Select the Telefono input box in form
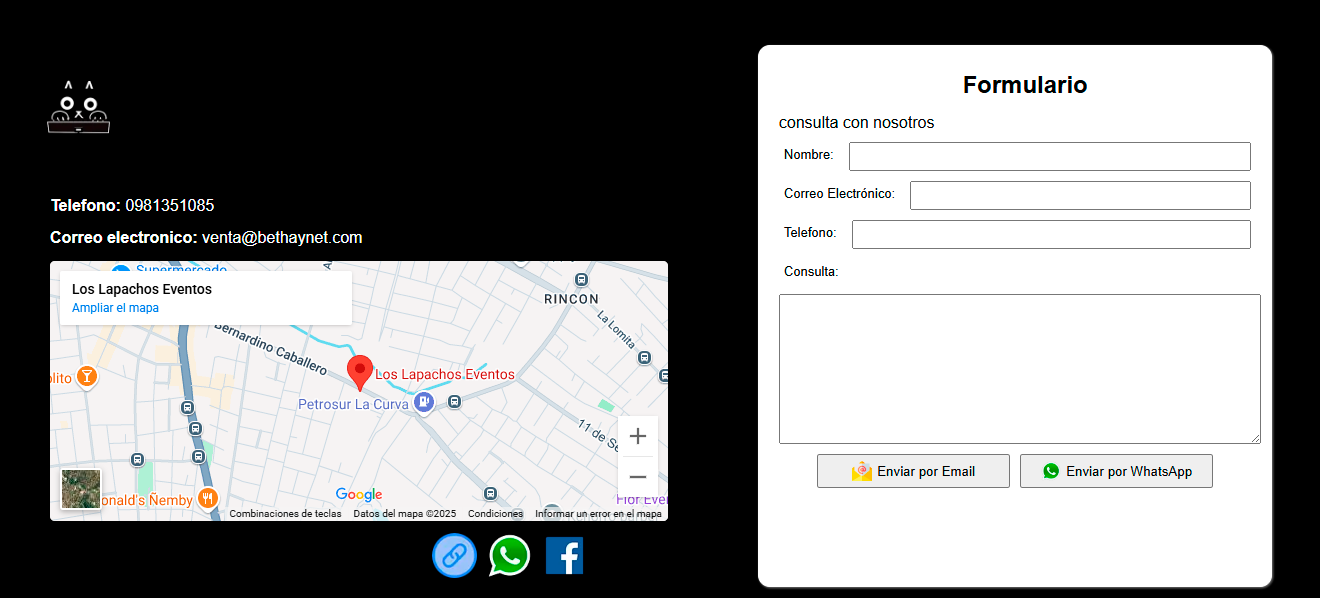The image size is (1320, 598). point(1051,234)
